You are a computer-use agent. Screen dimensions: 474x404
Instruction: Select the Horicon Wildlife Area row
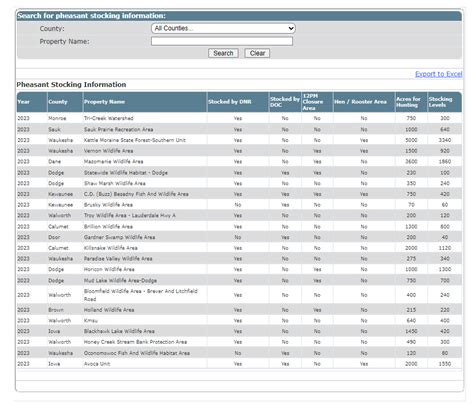239,269
